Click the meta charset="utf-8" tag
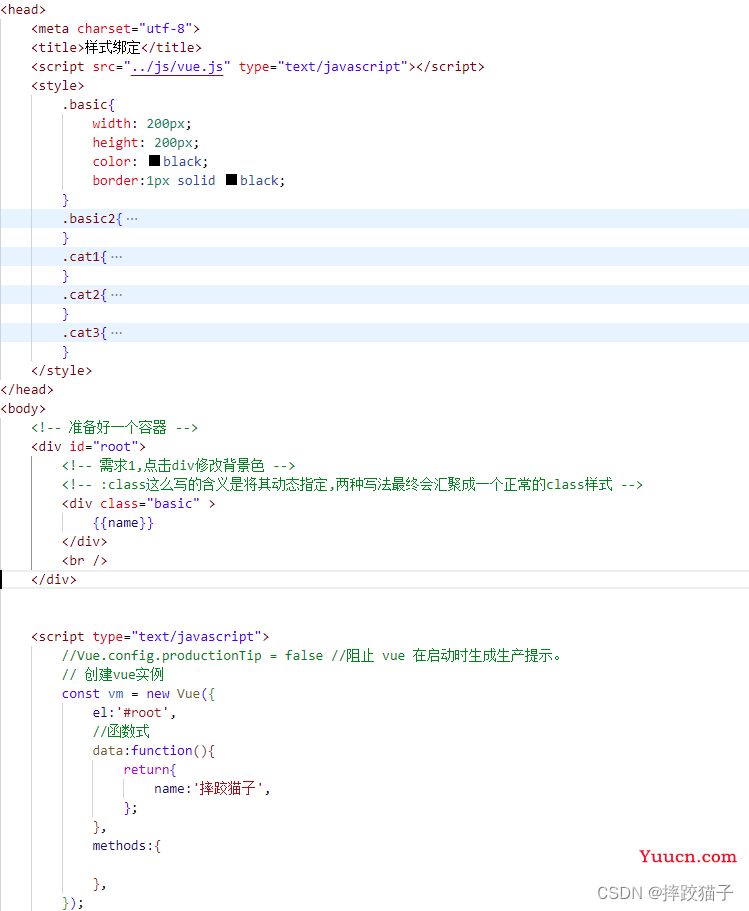 click(x=116, y=28)
